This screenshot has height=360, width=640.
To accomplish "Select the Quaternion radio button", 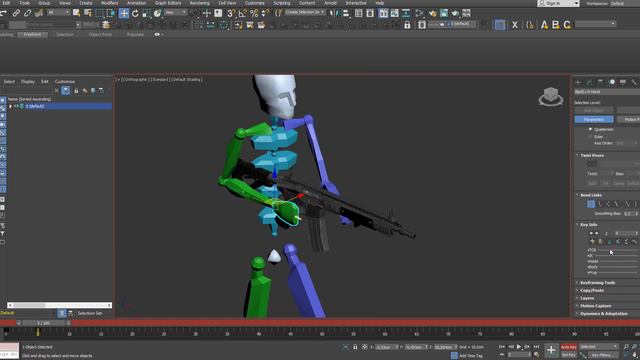I will point(590,129).
